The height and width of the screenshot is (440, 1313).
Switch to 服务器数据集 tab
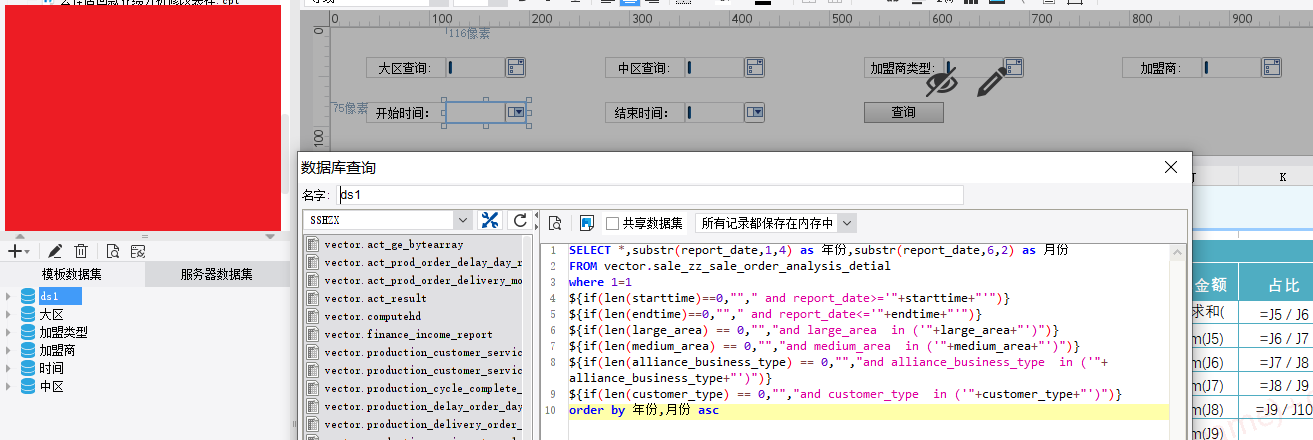pyautogui.click(x=217, y=274)
